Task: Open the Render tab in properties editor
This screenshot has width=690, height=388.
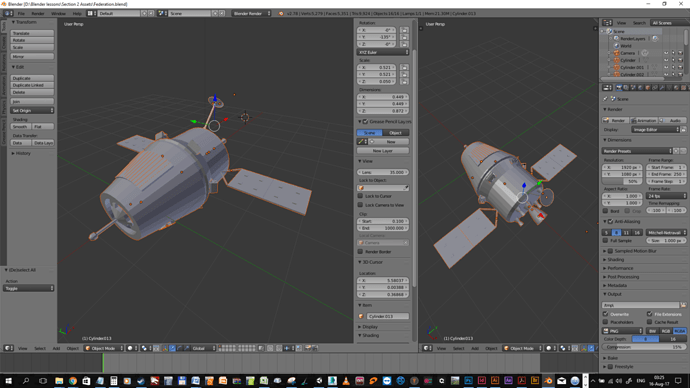Action: [619, 88]
